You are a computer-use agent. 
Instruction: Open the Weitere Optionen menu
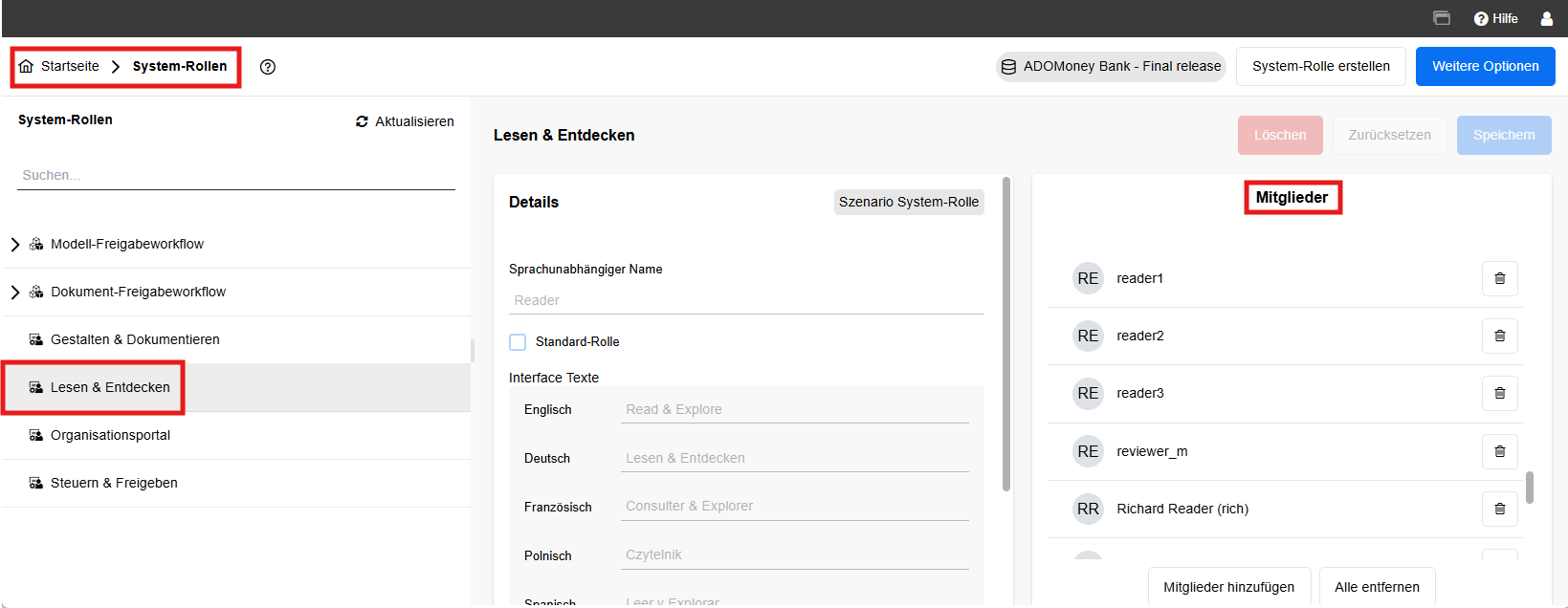[x=1485, y=66]
